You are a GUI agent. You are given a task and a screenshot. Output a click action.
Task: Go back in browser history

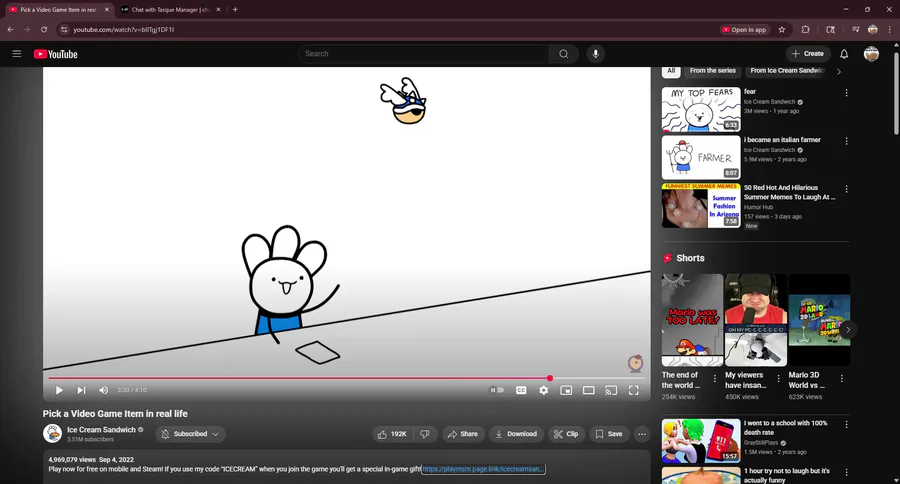[x=10, y=29]
